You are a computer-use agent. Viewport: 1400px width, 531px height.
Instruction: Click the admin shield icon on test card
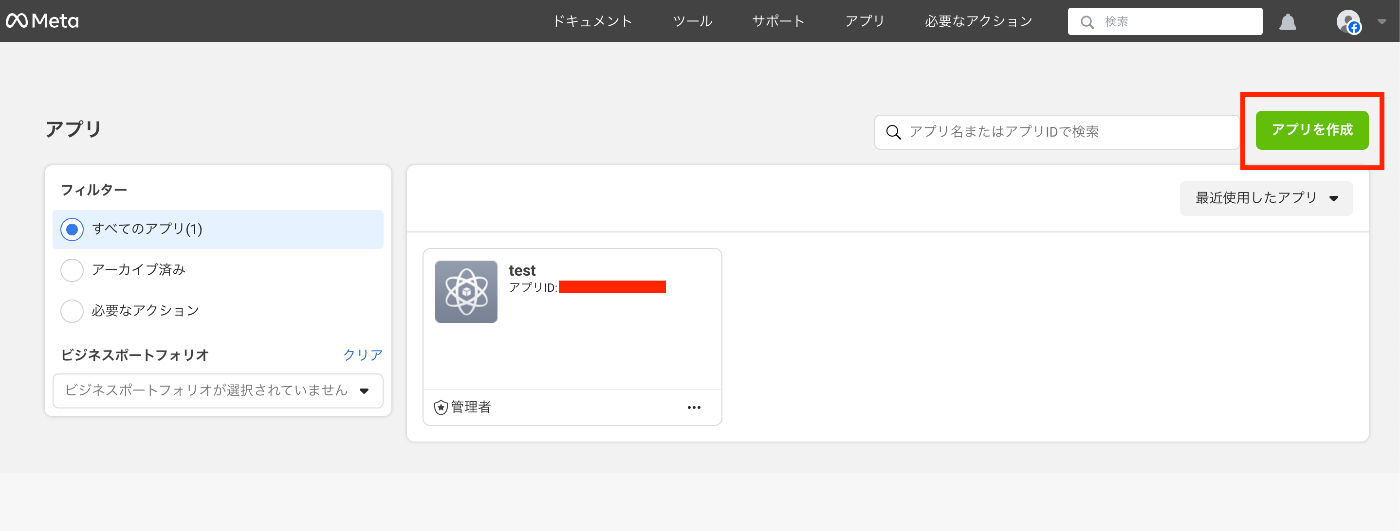point(441,408)
